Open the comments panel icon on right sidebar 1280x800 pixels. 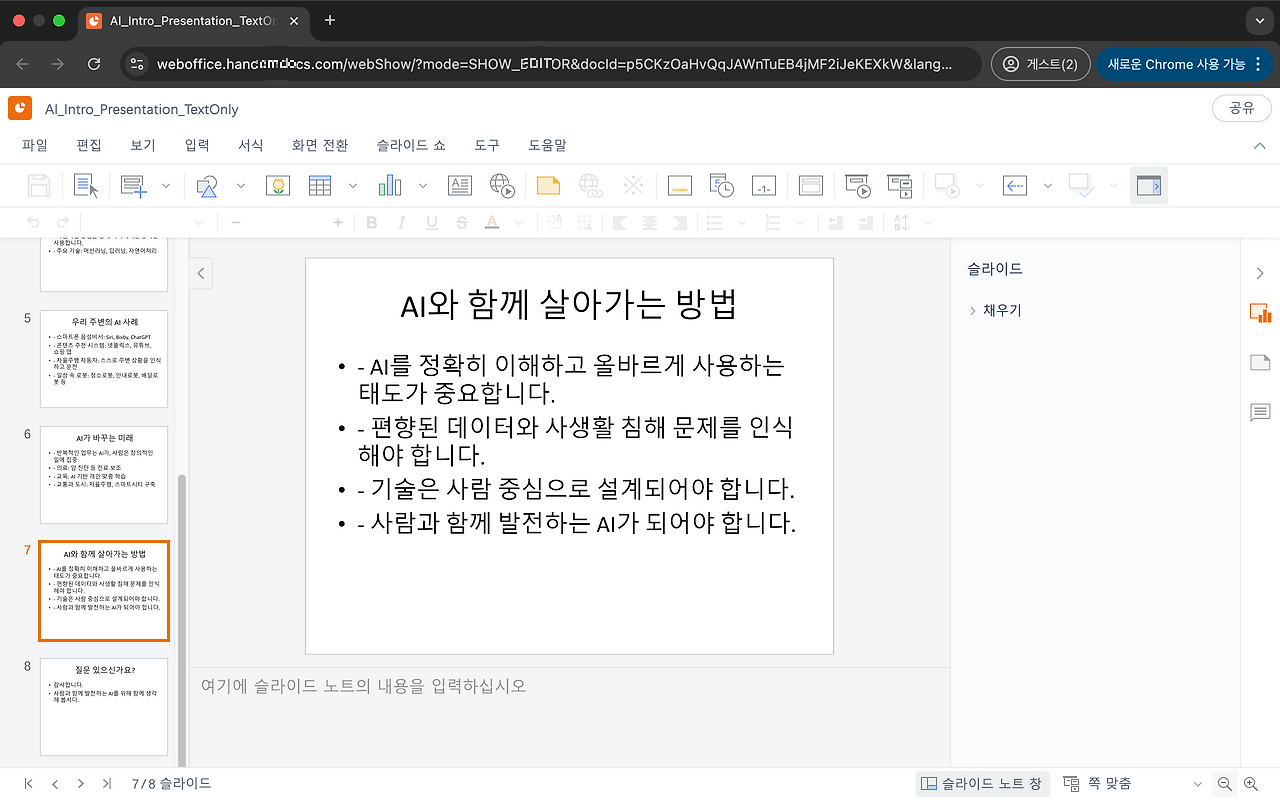coord(1260,412)
